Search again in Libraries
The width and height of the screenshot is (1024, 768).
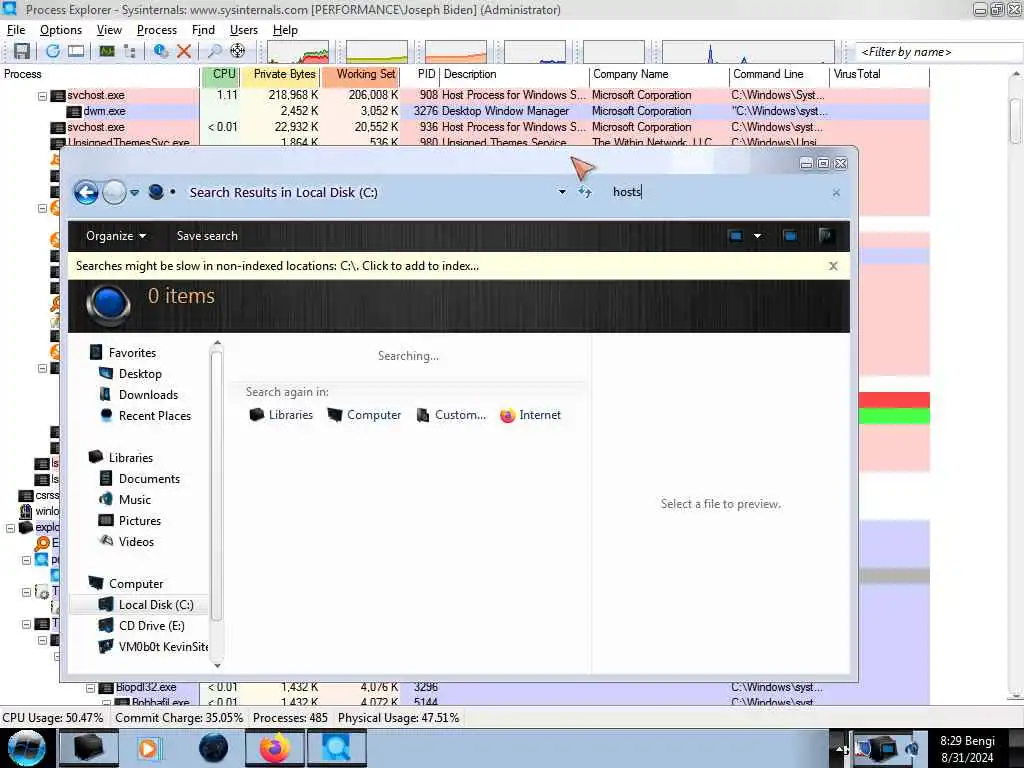[281, 415]
